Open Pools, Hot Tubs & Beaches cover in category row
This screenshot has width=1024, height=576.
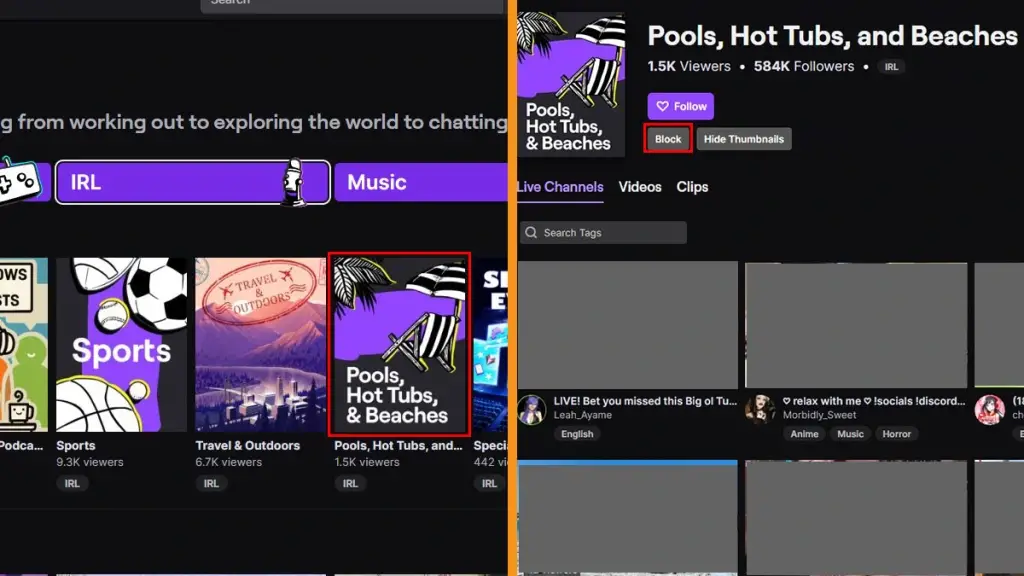[x=399, y=345]
